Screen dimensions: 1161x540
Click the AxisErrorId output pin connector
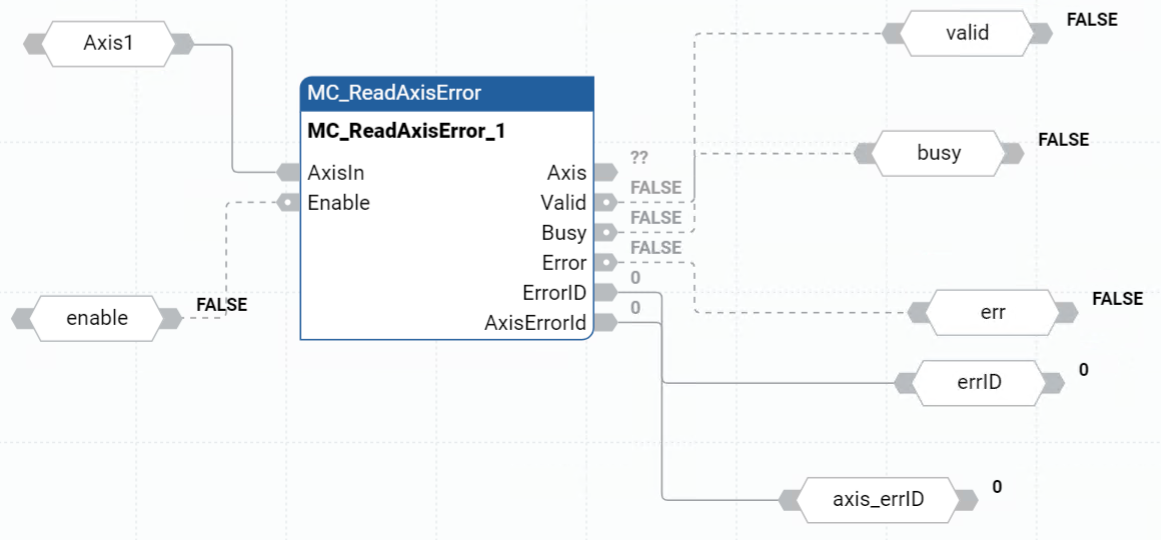click(x=606, y=322)
